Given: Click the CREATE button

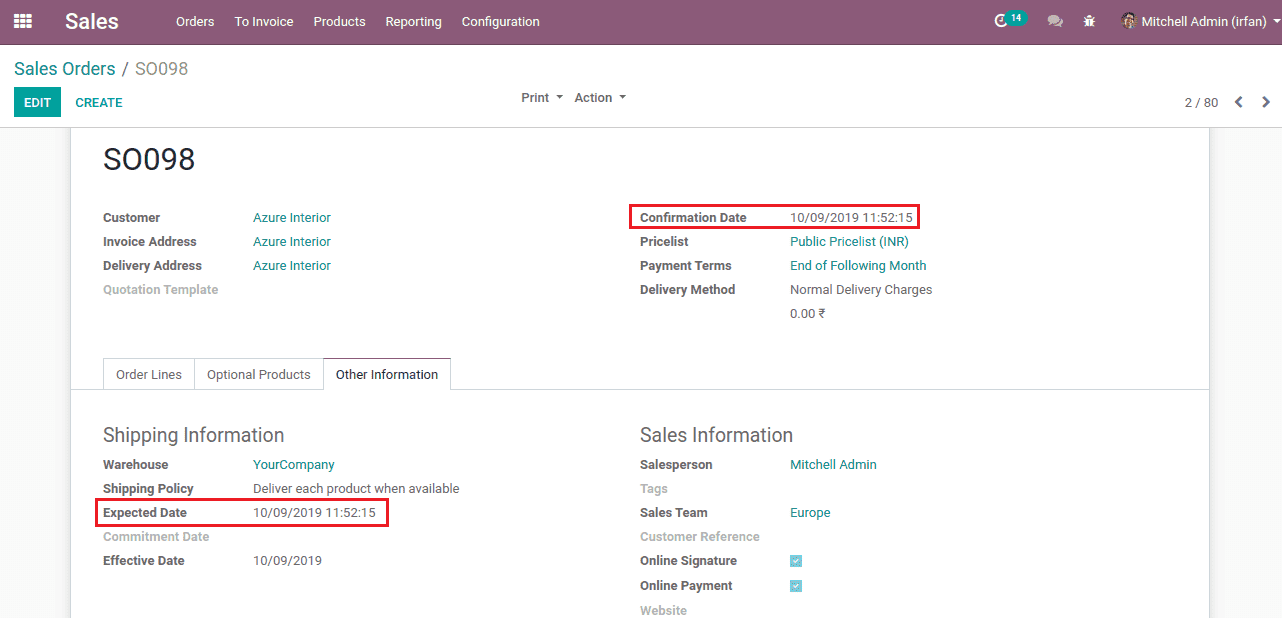Looking at the screenshot, I should tap(99, 102).
